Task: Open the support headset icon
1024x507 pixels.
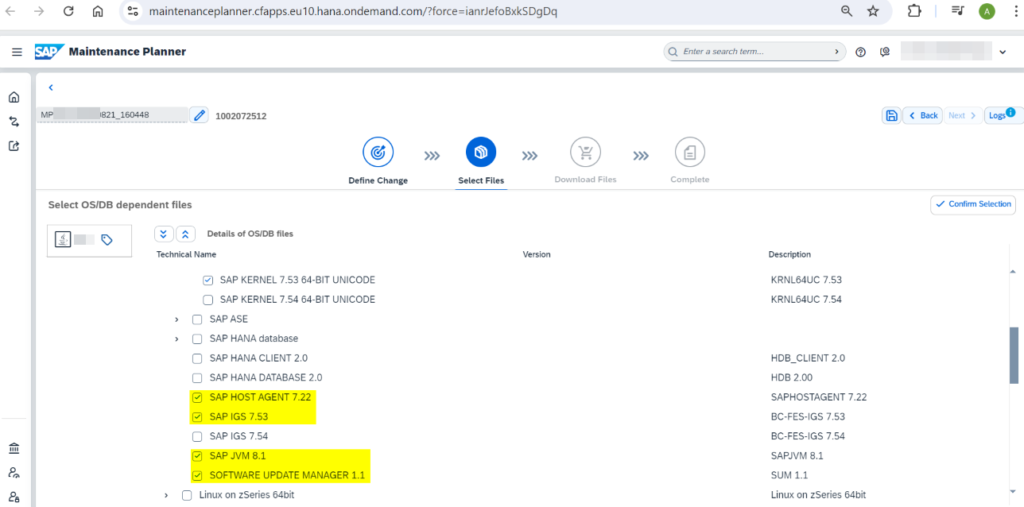Action: click(x=884, y=52)
